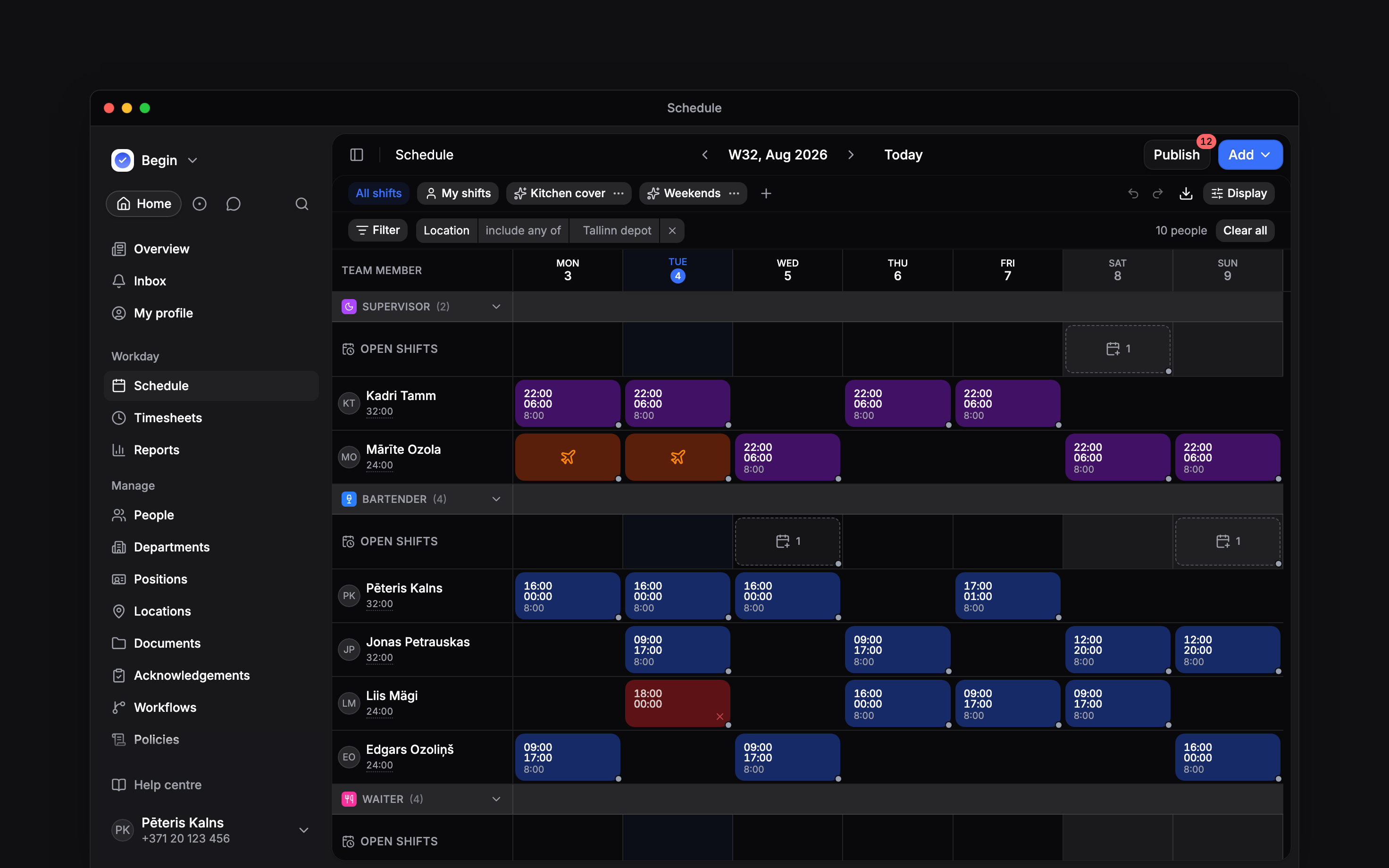Viewport: 1389px width, 868px height.
Task: Expand Pēteris Kalns account menu
Action: (304, 830)
